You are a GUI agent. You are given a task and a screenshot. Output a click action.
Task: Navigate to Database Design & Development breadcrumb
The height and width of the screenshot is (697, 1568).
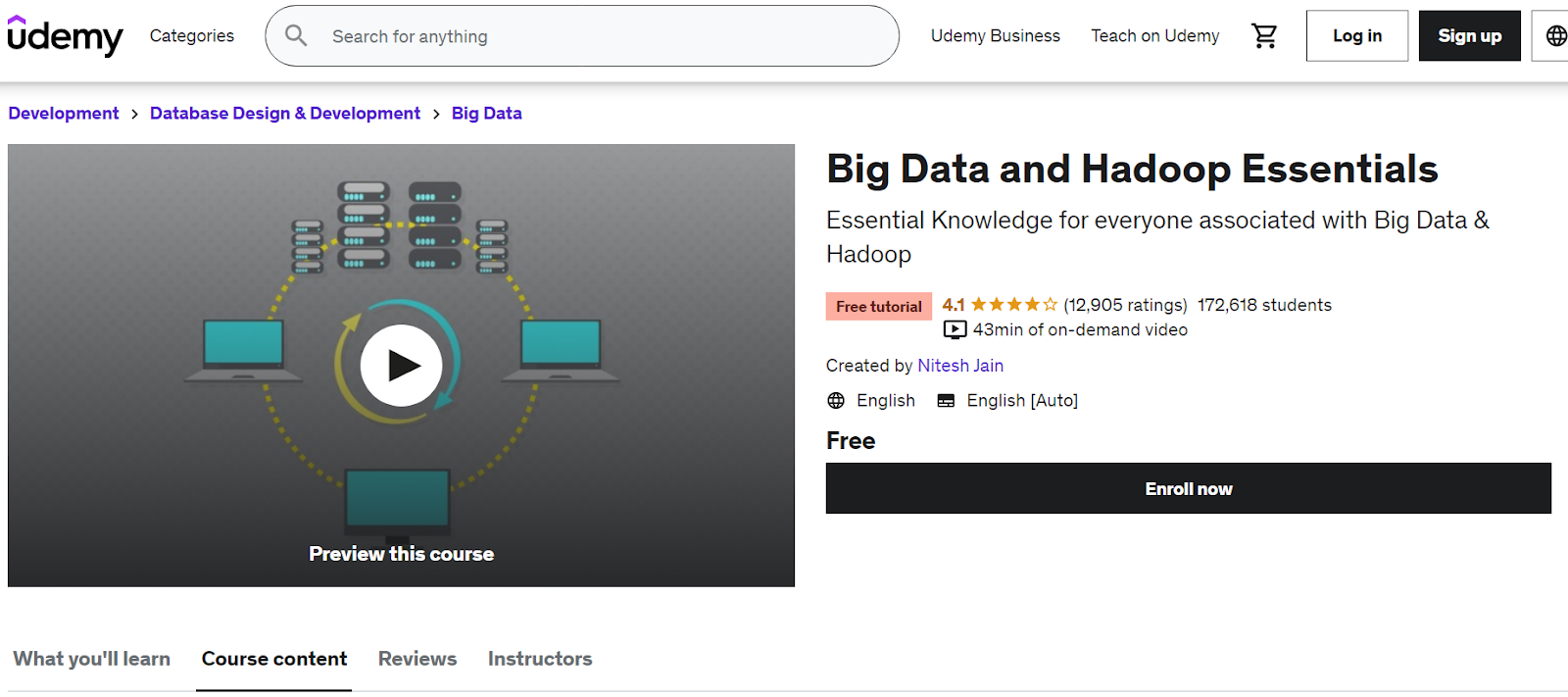point(285,114)
